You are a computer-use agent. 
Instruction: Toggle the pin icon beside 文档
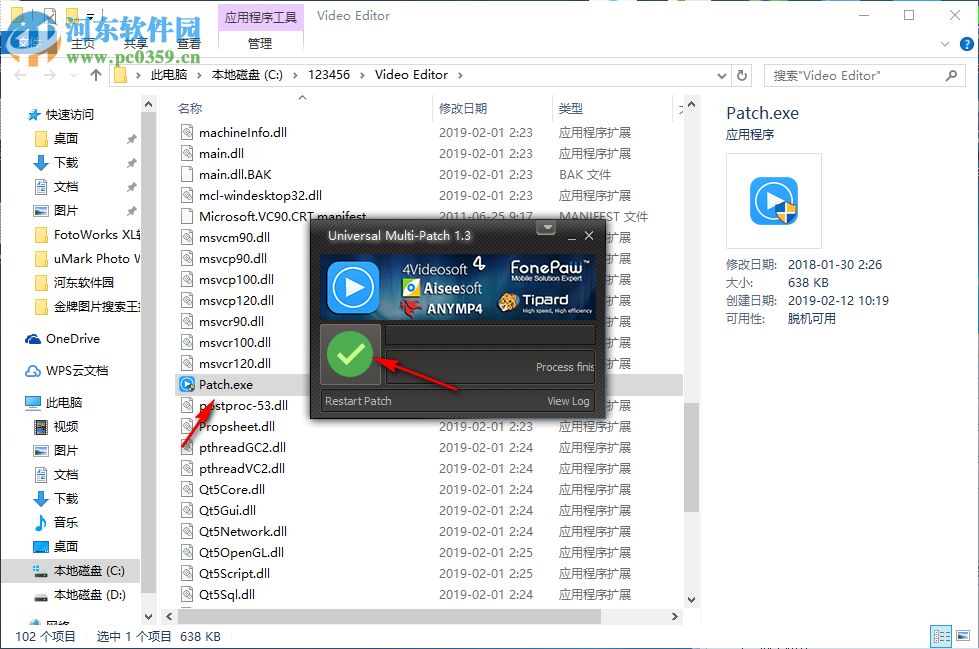[x=130, y=187]
